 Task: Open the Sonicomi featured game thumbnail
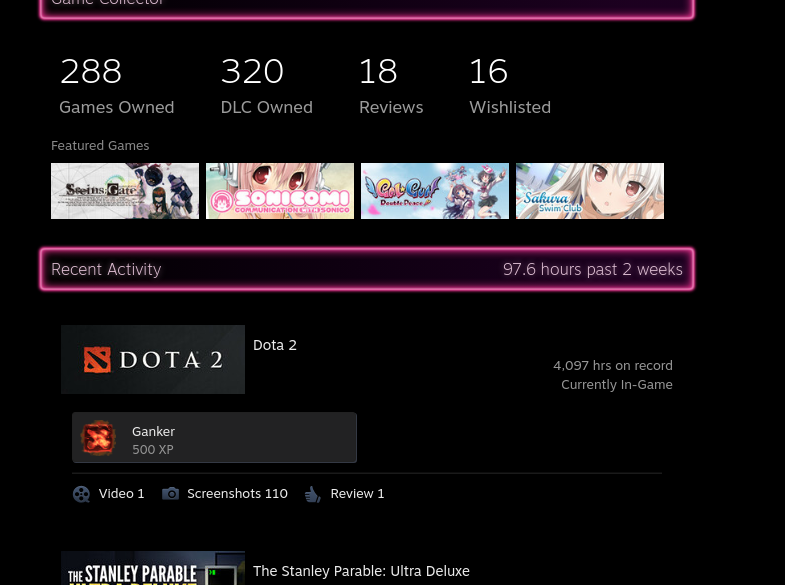point(280,191)
